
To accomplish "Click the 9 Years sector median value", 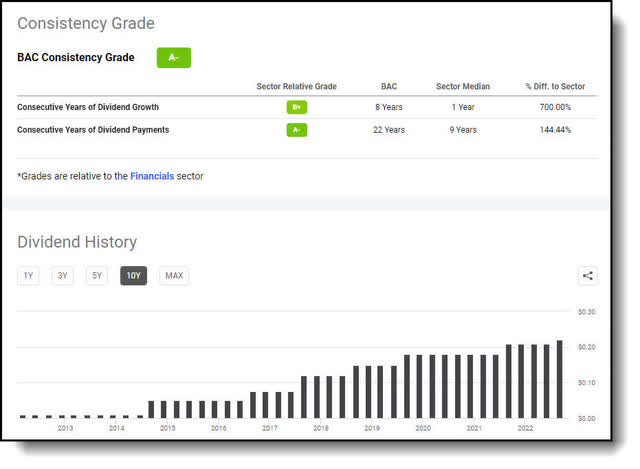I will [x=463, y=130].
